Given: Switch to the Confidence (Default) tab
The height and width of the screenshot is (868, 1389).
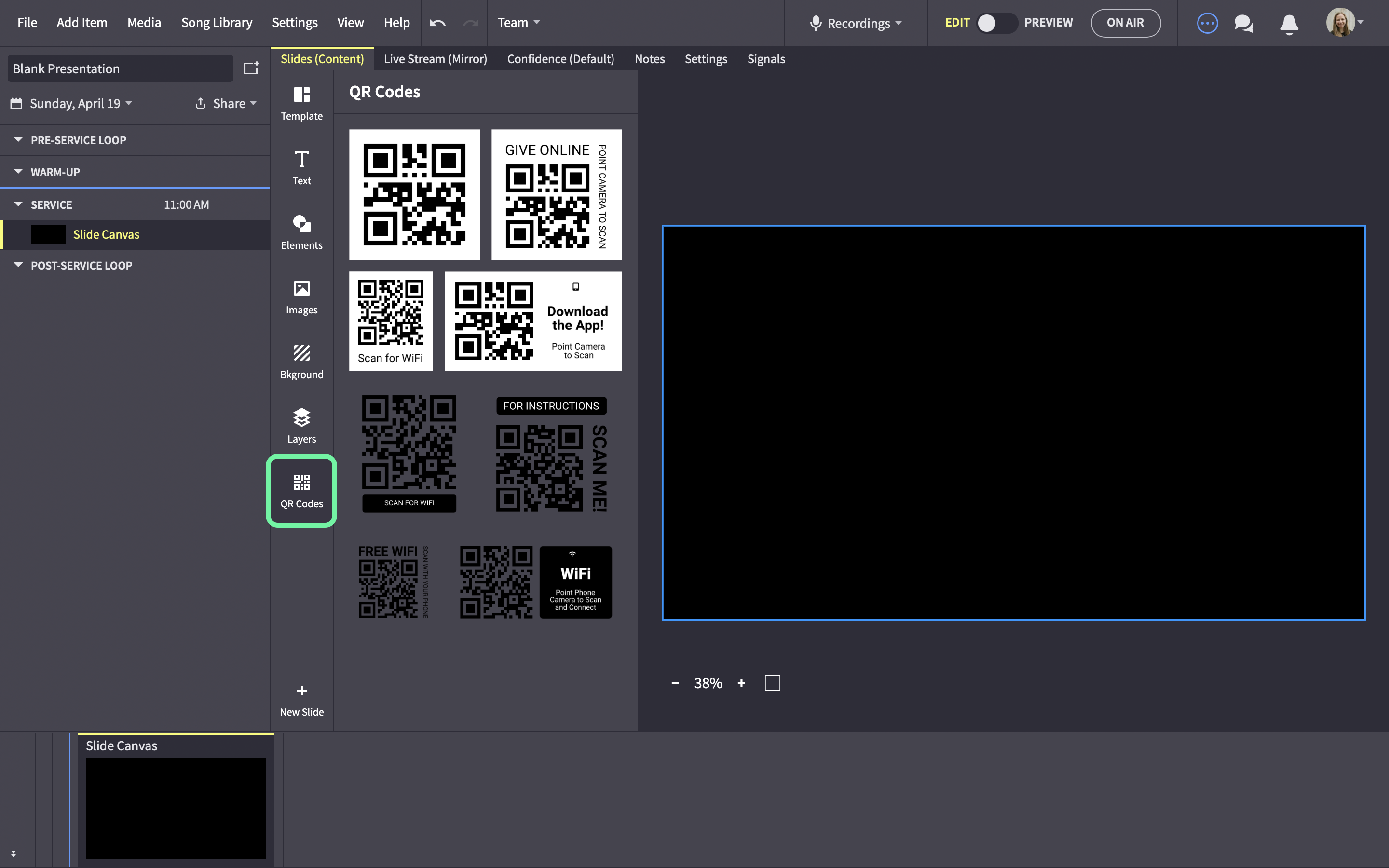Looking at the screenshot, I should 560,58.
